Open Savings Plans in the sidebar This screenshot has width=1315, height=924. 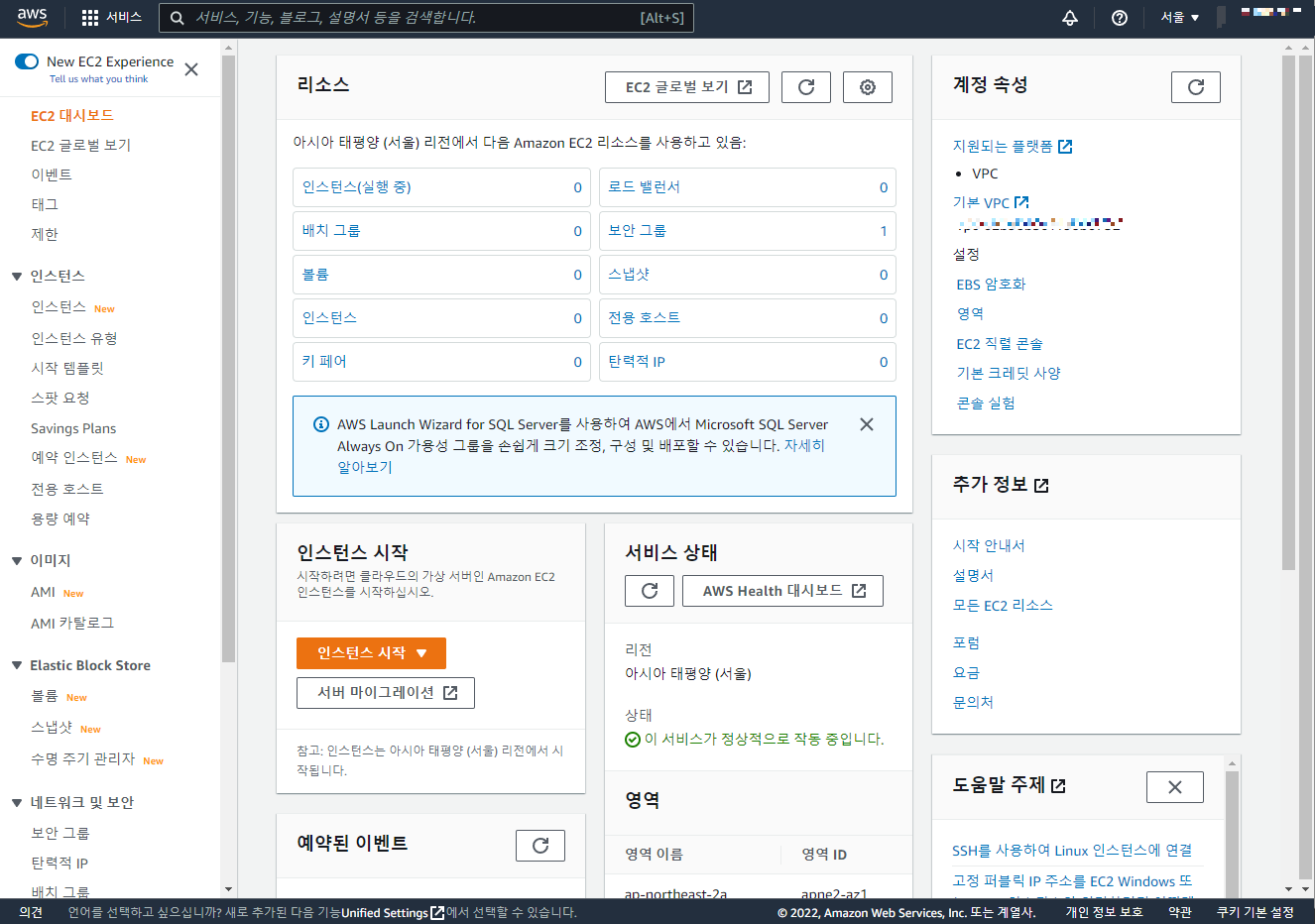(x=73, y=428)
